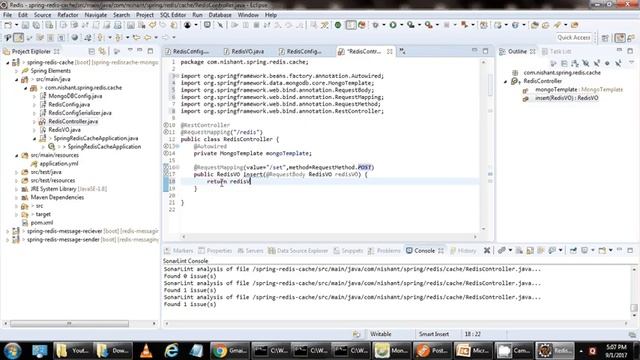This screenshot has width=640, height=360.
Task: Click the Skip All Breakpoints toolbar icon
Action: (220, 25)
